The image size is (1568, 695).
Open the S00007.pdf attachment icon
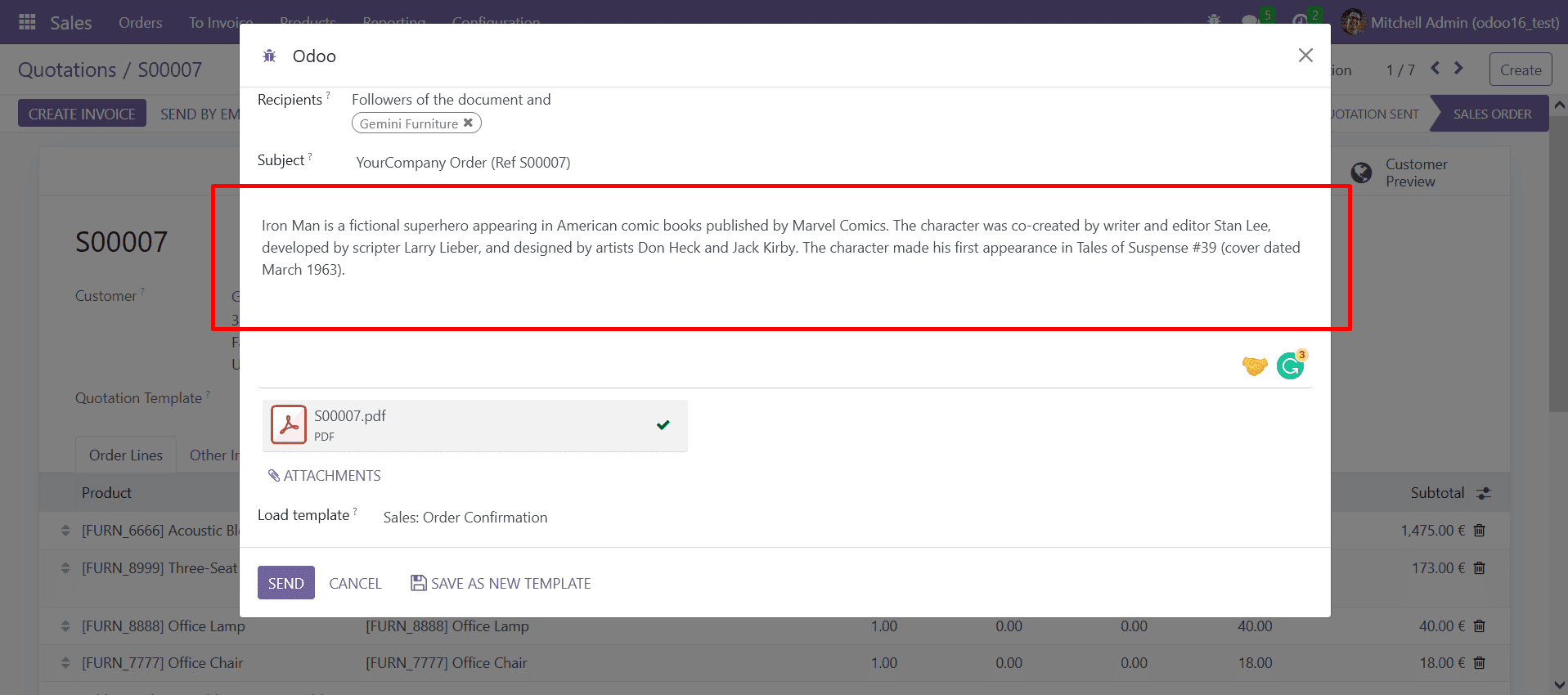[x=289, y=425]
